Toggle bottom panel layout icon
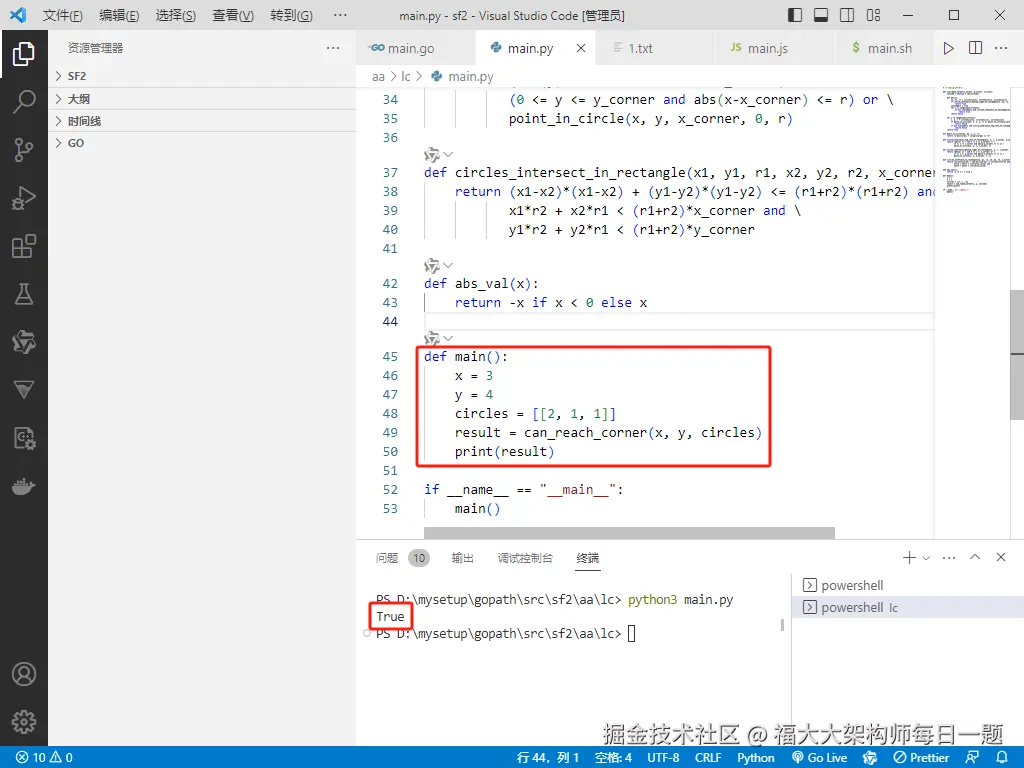1024x768 pixels. 821,14
